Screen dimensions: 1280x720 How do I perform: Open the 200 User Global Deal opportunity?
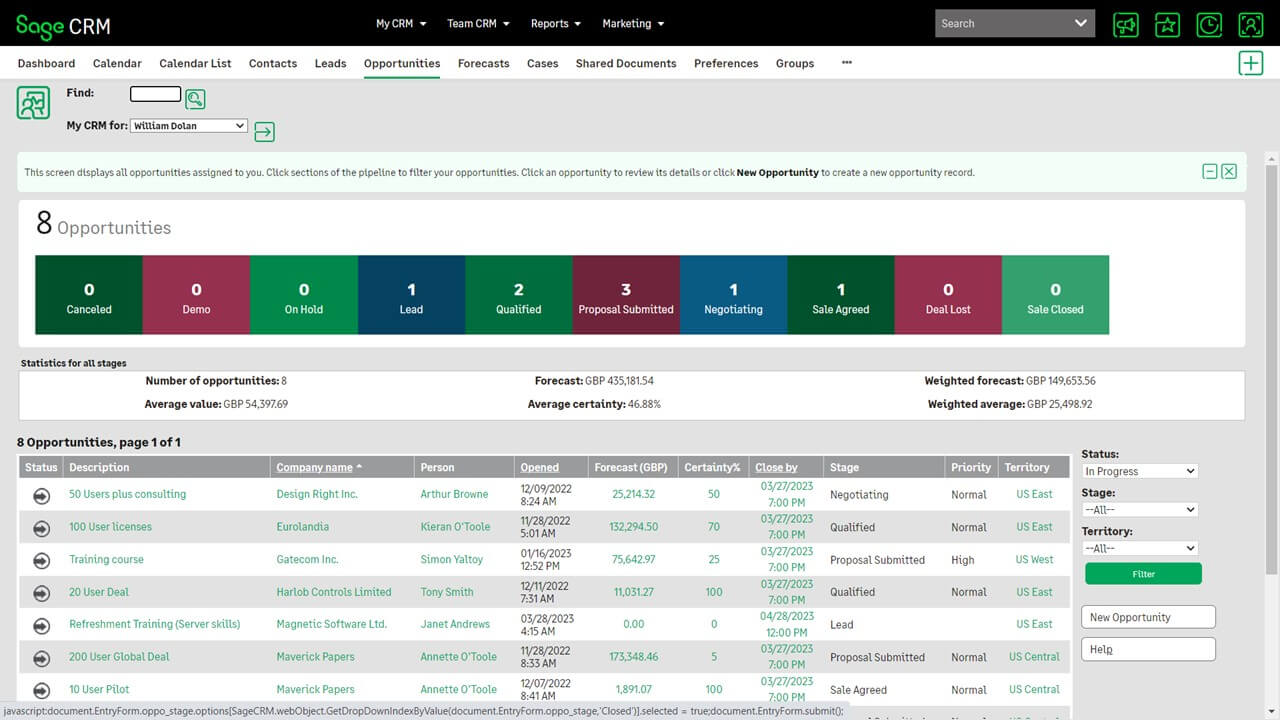(119, 657)
